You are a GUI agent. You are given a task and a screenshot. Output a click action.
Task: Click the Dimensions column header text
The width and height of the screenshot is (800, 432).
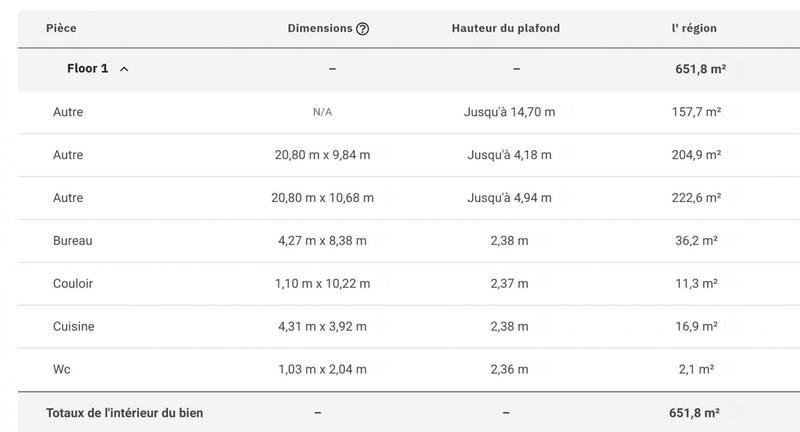(320, 29)
